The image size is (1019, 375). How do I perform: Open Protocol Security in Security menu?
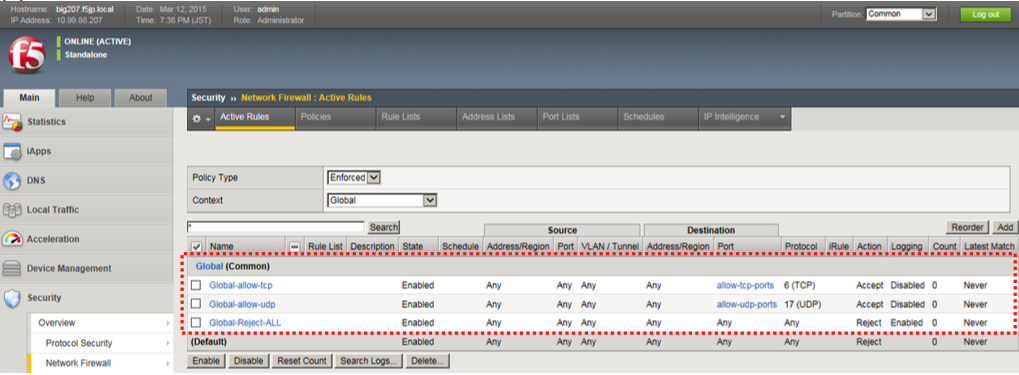coord(79,343)
